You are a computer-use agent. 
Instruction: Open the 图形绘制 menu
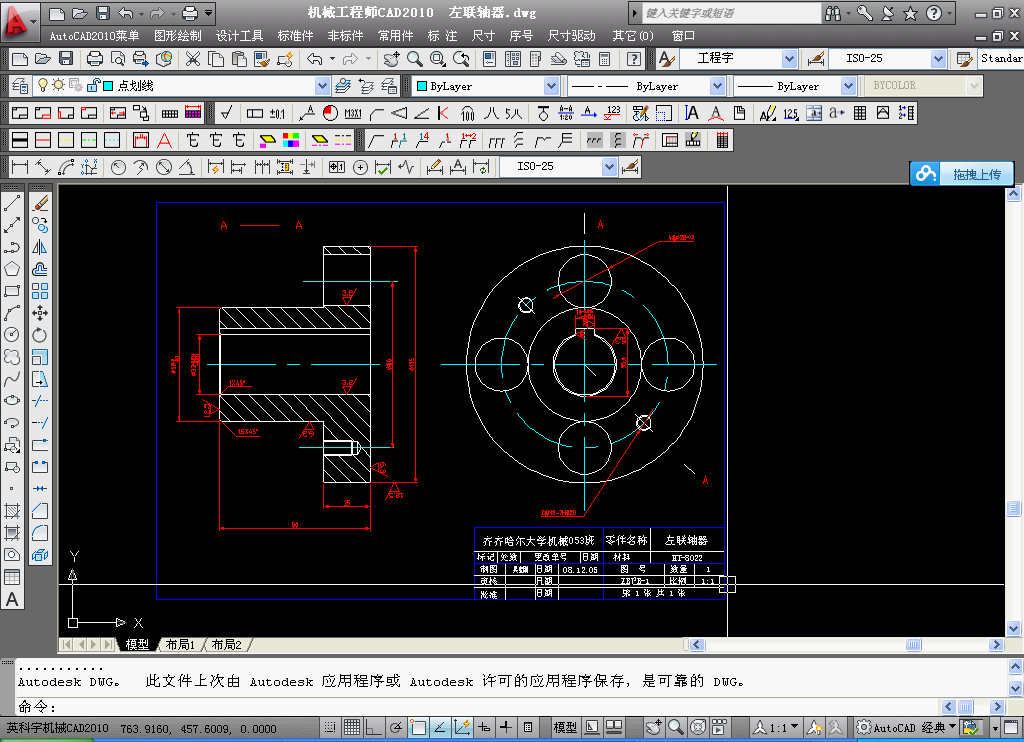[178, 36]
